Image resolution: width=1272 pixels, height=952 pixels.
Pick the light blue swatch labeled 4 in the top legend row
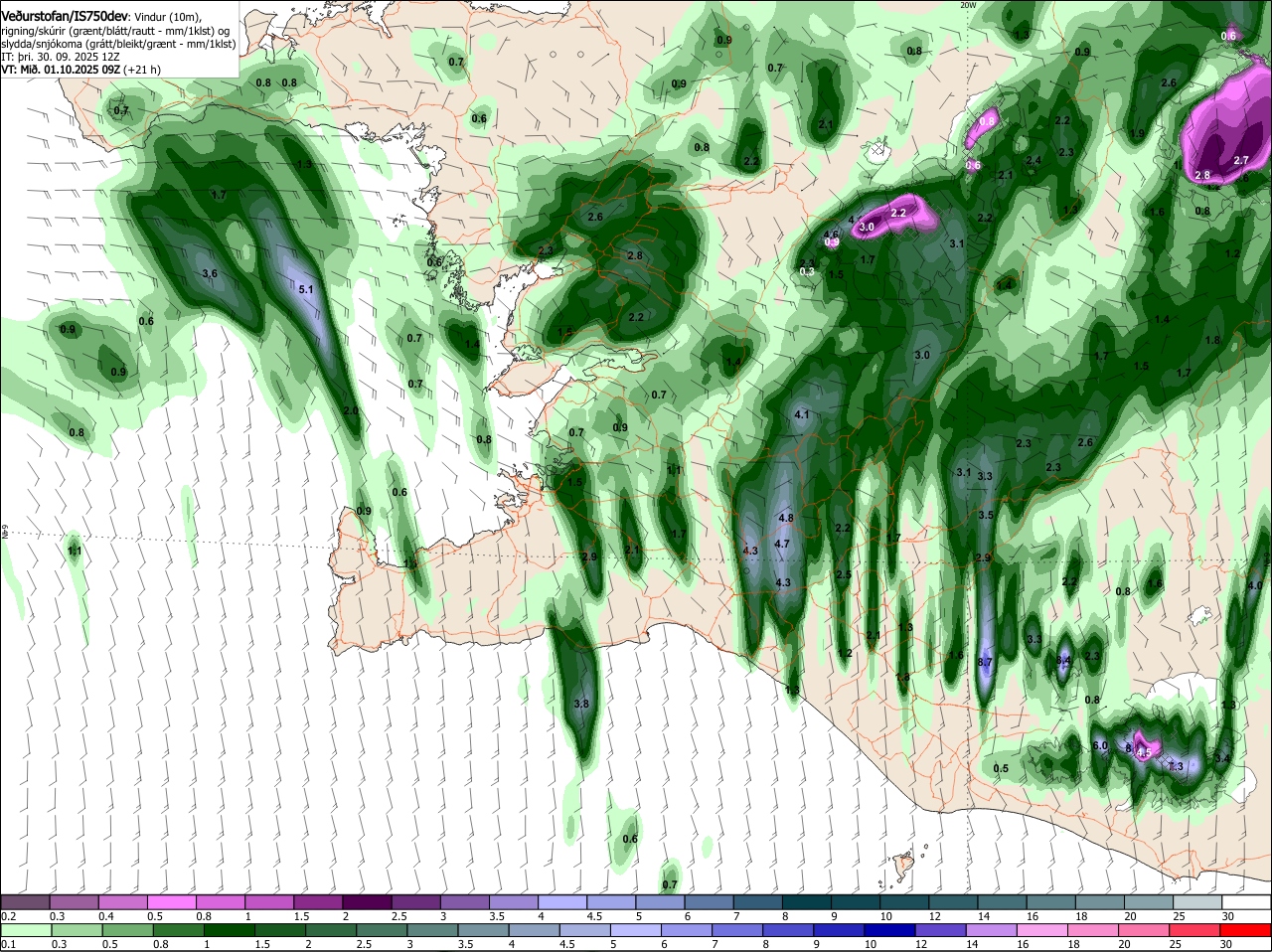point(564,902)
